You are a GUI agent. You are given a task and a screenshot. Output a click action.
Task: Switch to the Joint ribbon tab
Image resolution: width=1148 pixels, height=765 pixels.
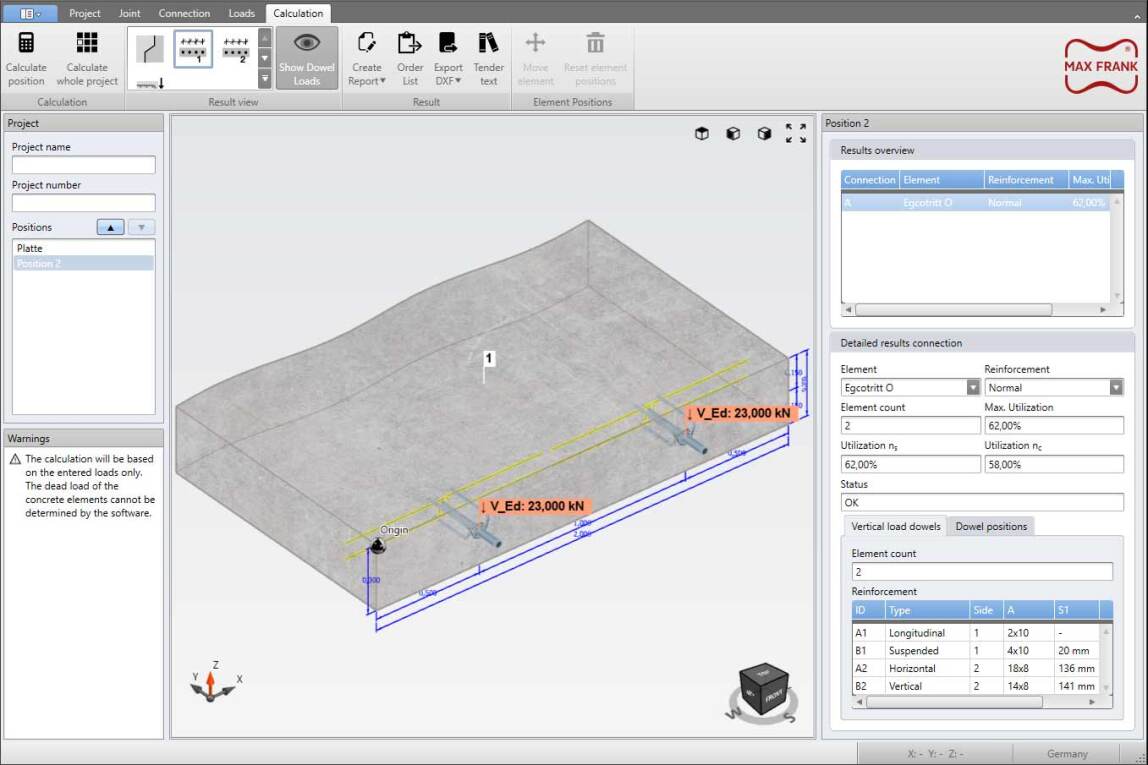(130, 13)
